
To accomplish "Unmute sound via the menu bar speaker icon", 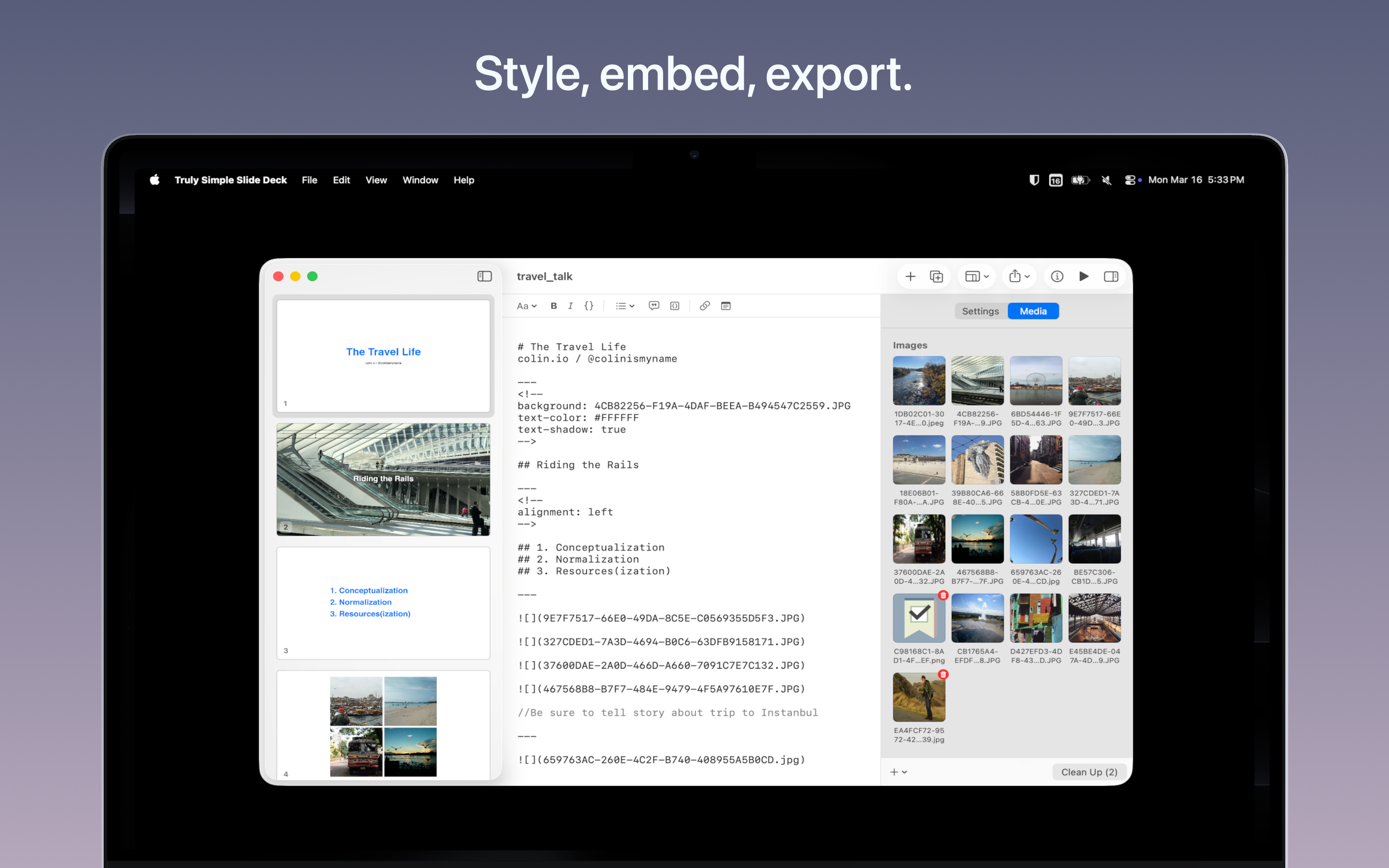I will pyautogui.click(x=1105, y=180).
